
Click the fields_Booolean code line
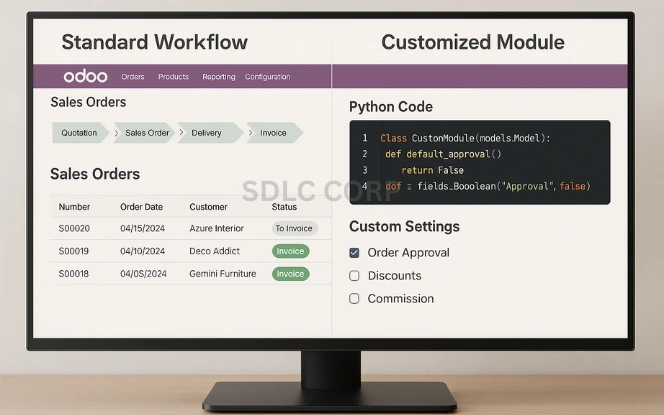click(488, 186)
